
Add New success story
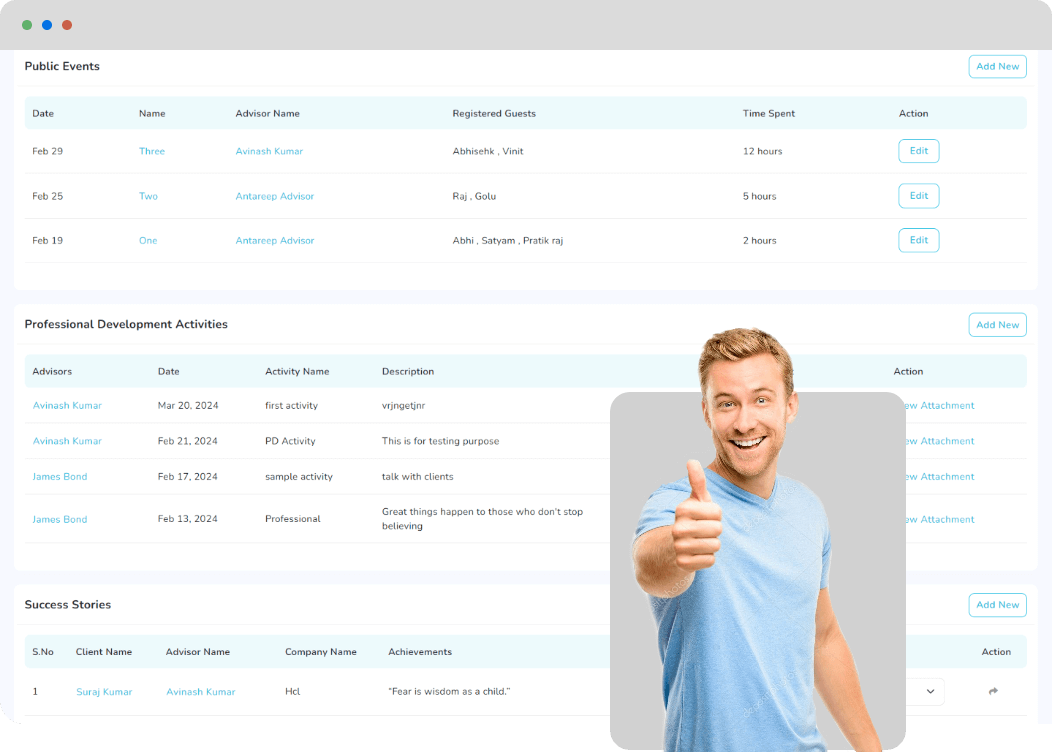tap(997, 604)
